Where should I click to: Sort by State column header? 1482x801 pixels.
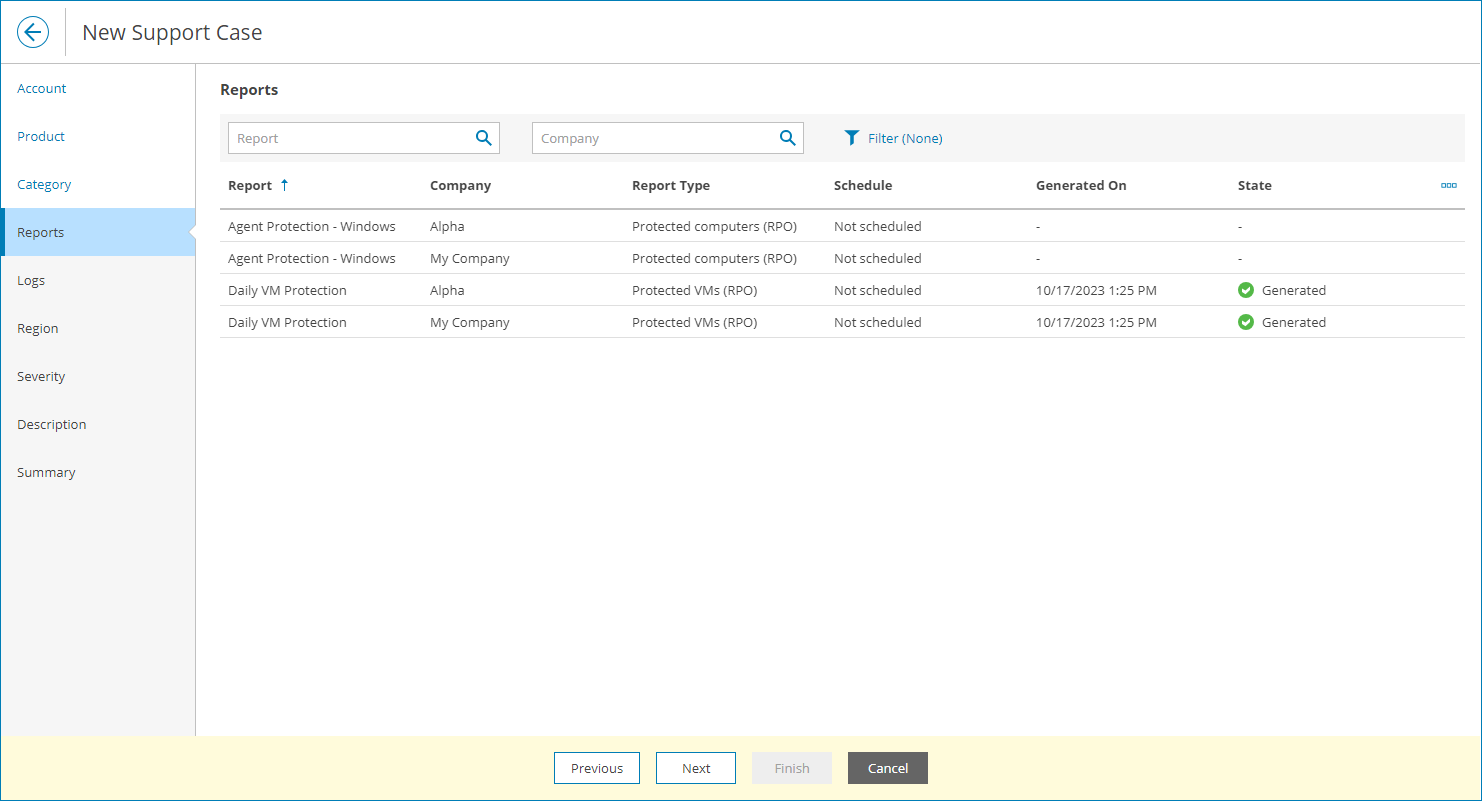(1255, 185)
